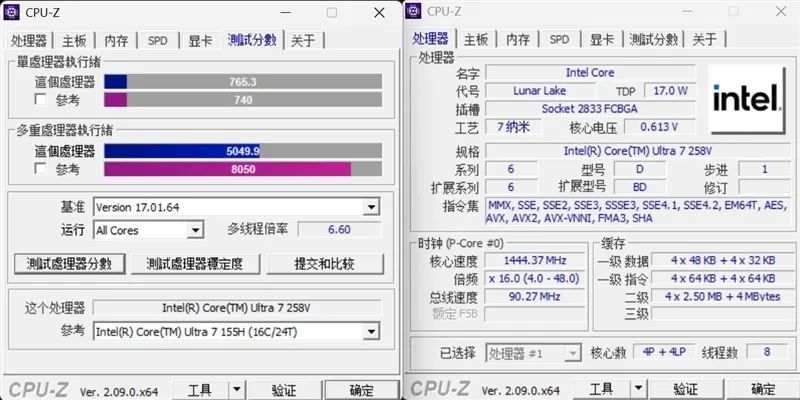Click 指令集 instruction set text
The image size is (800, 400).
pos(638,212)
